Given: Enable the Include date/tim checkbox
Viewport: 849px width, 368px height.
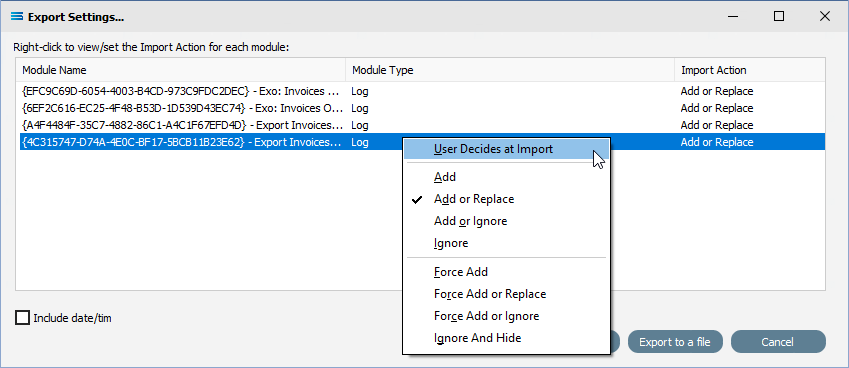Looking at the screenshot, I should [x=23, y=318].
